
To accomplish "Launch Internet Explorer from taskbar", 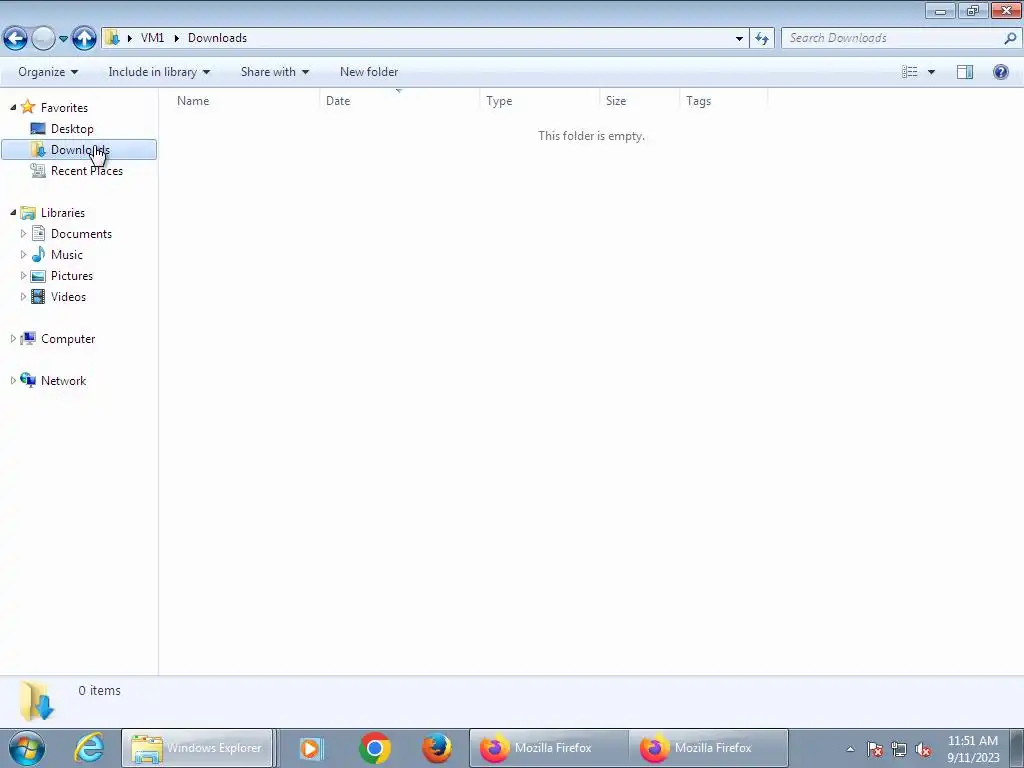I will (89, 748).
